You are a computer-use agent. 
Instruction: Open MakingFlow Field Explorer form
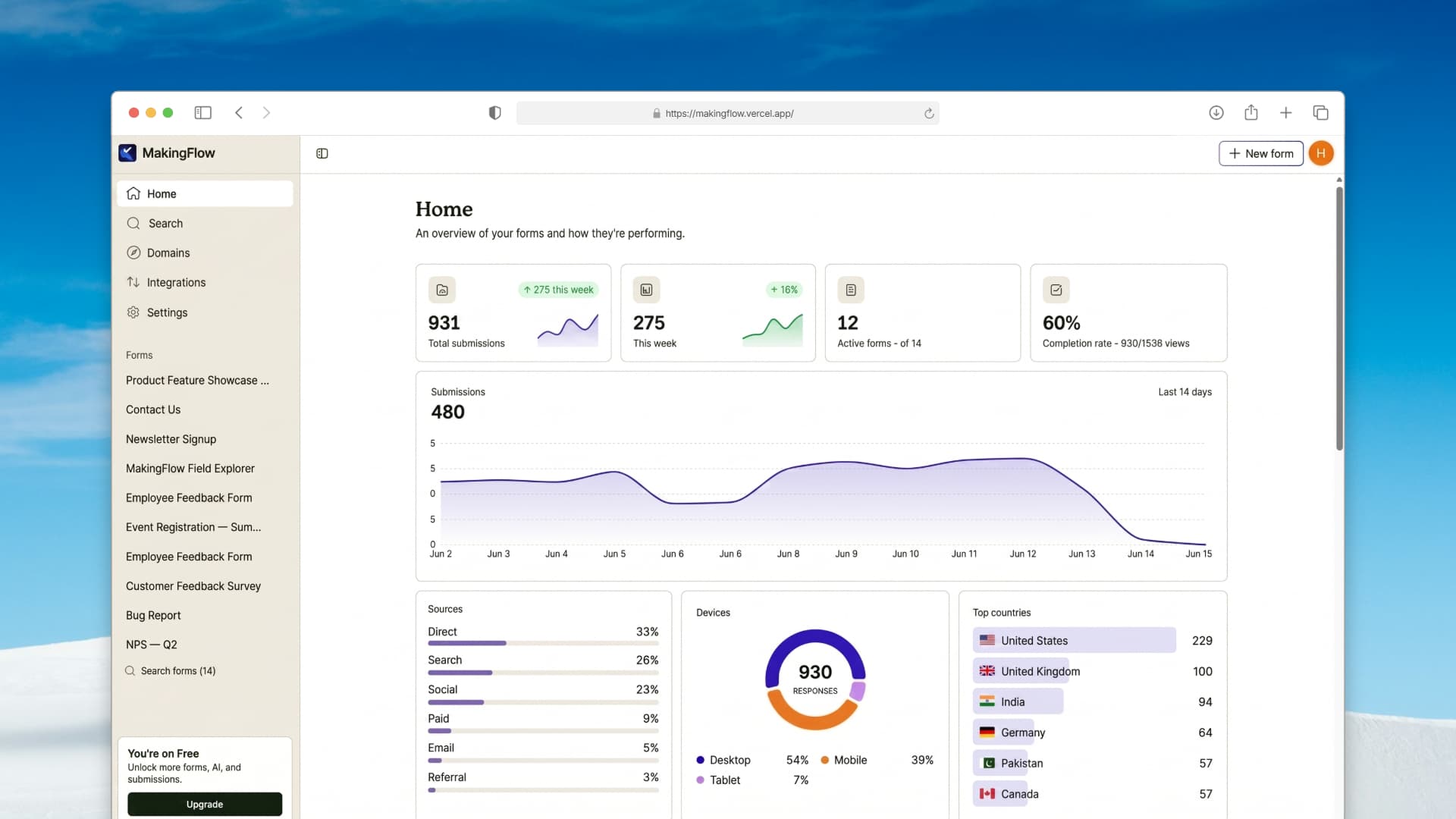tap(190, 469)
